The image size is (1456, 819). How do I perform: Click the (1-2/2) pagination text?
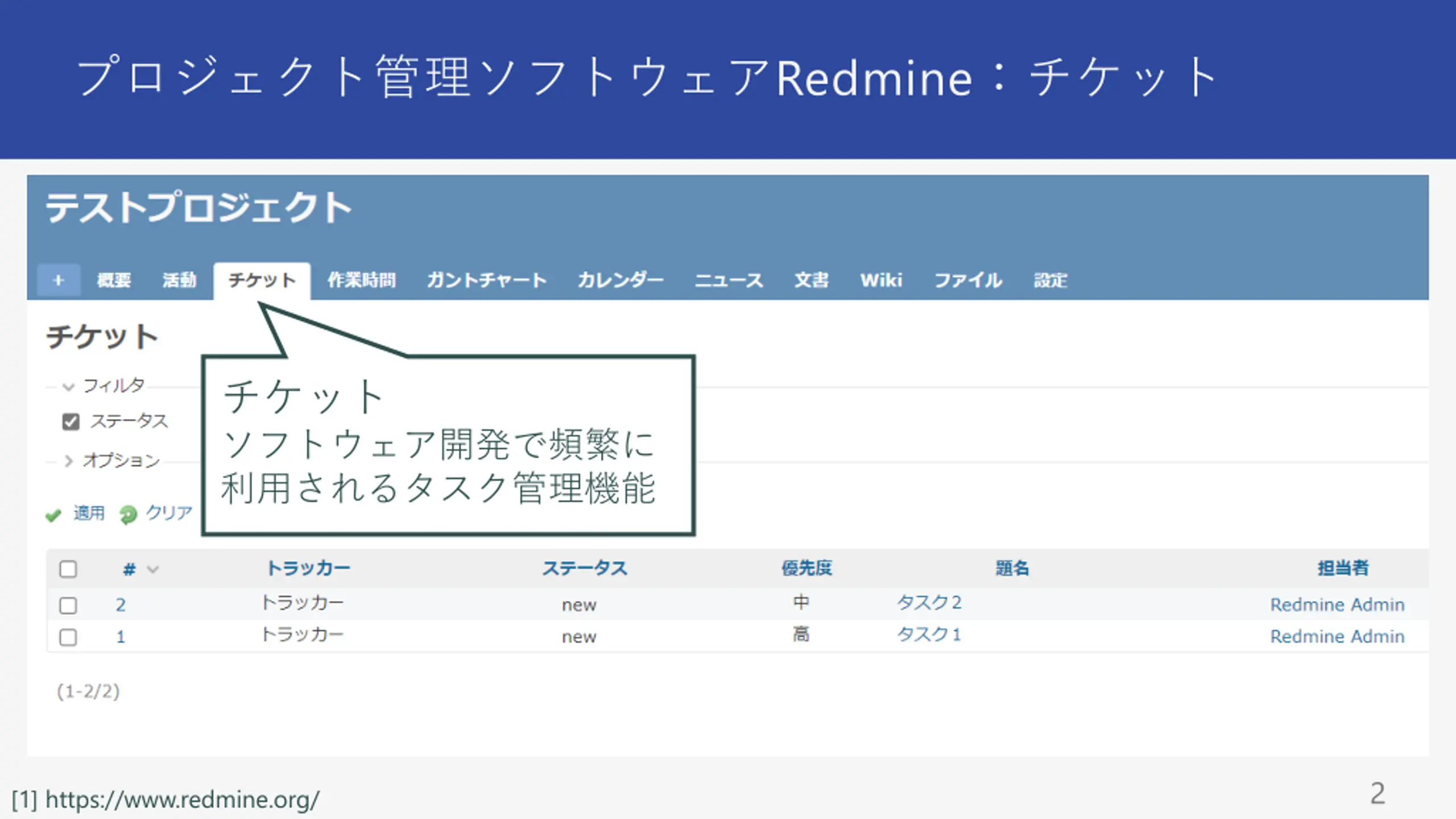[88, 692]
